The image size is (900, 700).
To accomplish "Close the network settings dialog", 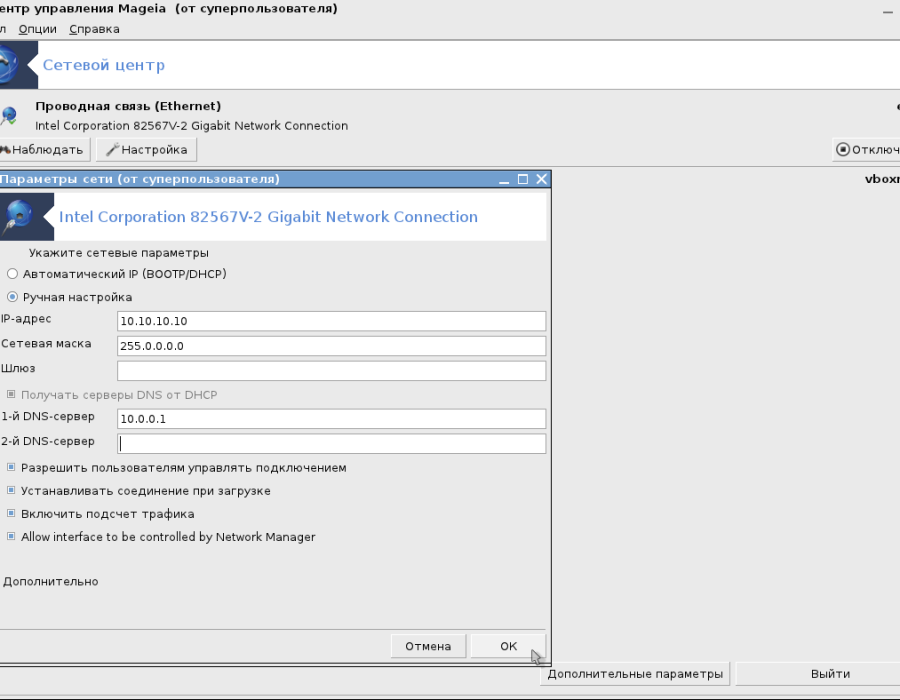I will (x=541, y=179).
